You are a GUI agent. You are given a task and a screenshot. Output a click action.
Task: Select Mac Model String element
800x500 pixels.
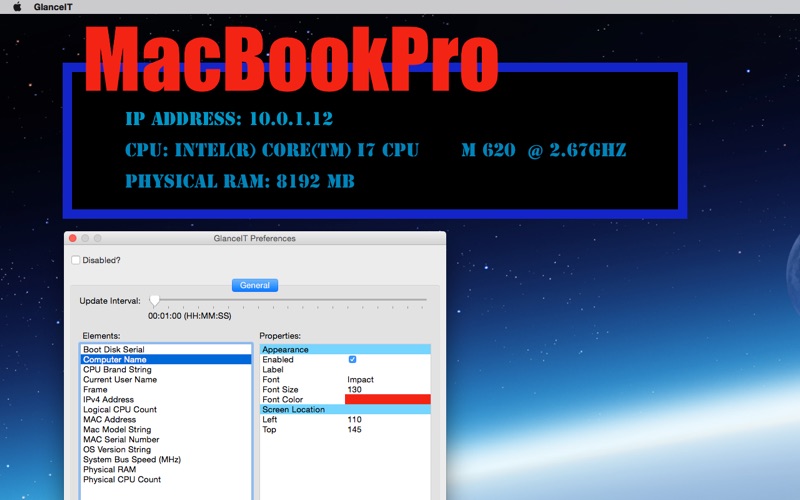166,430
